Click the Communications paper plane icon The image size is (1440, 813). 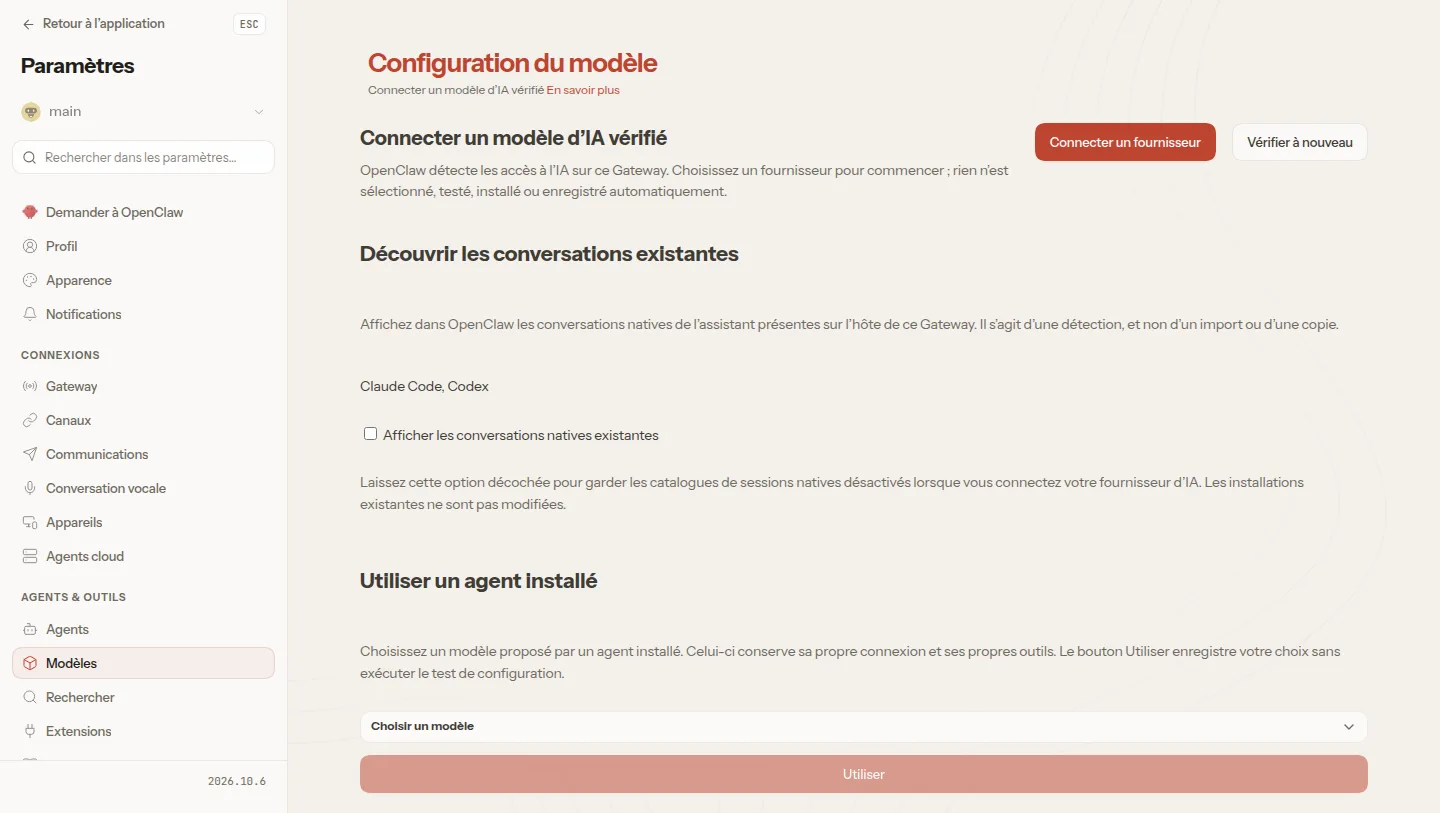click(30, 454)
